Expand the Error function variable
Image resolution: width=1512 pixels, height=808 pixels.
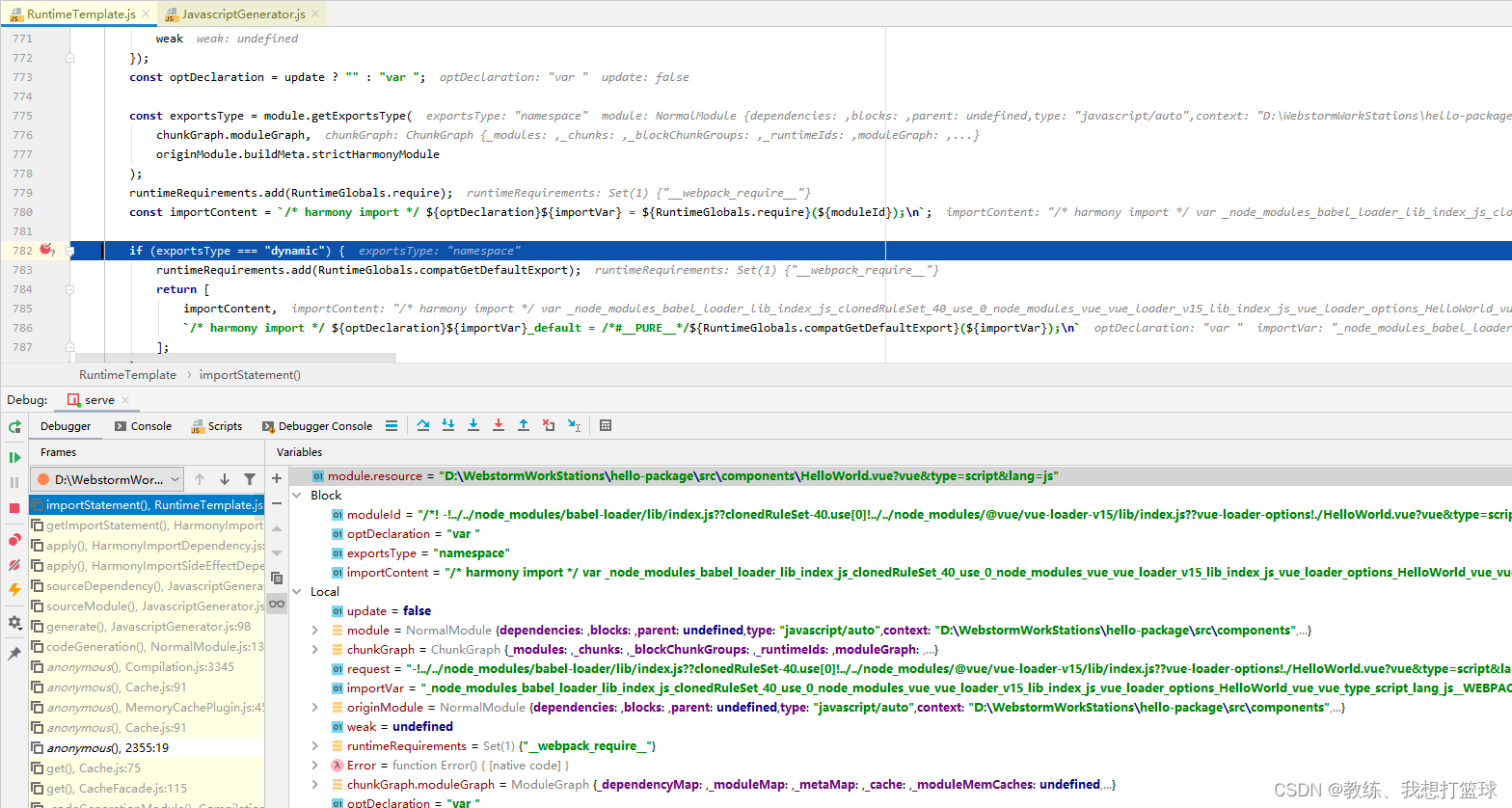(x=315, y=766)
